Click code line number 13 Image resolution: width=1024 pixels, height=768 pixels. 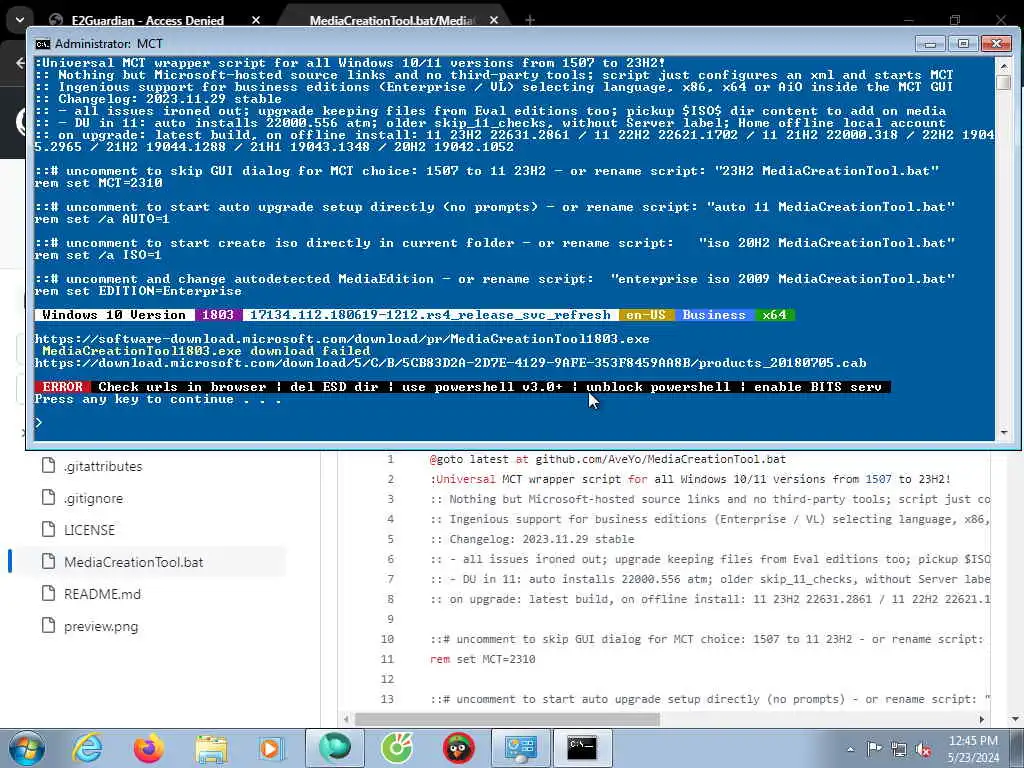pos(387,699)
